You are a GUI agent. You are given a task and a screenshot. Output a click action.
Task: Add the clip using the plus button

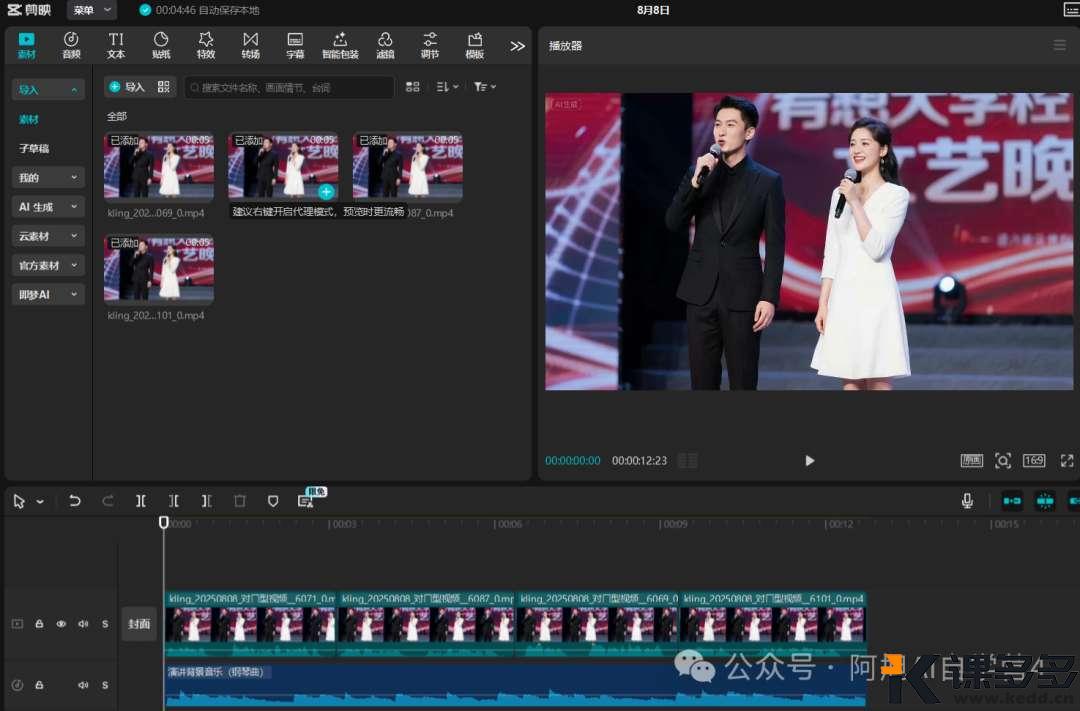pyautogui.click(x=326, y=192)
